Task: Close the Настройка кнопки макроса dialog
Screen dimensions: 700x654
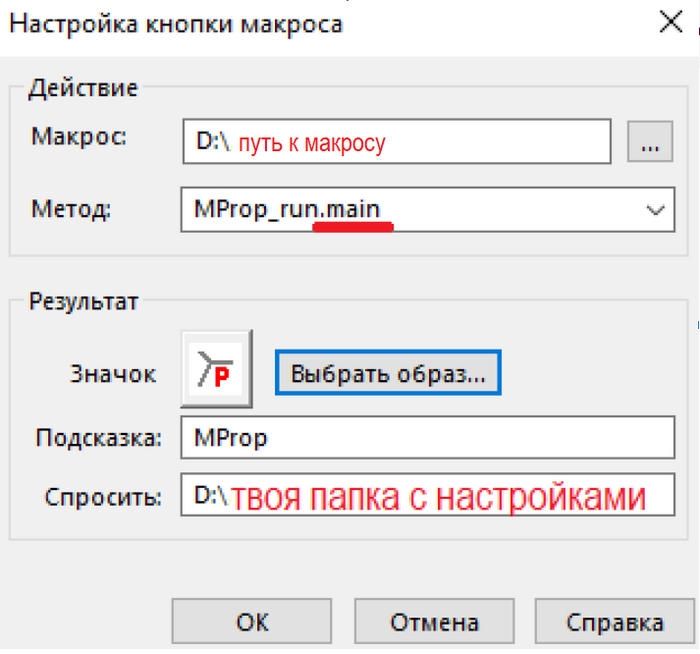Action: [x=666, y=22]
